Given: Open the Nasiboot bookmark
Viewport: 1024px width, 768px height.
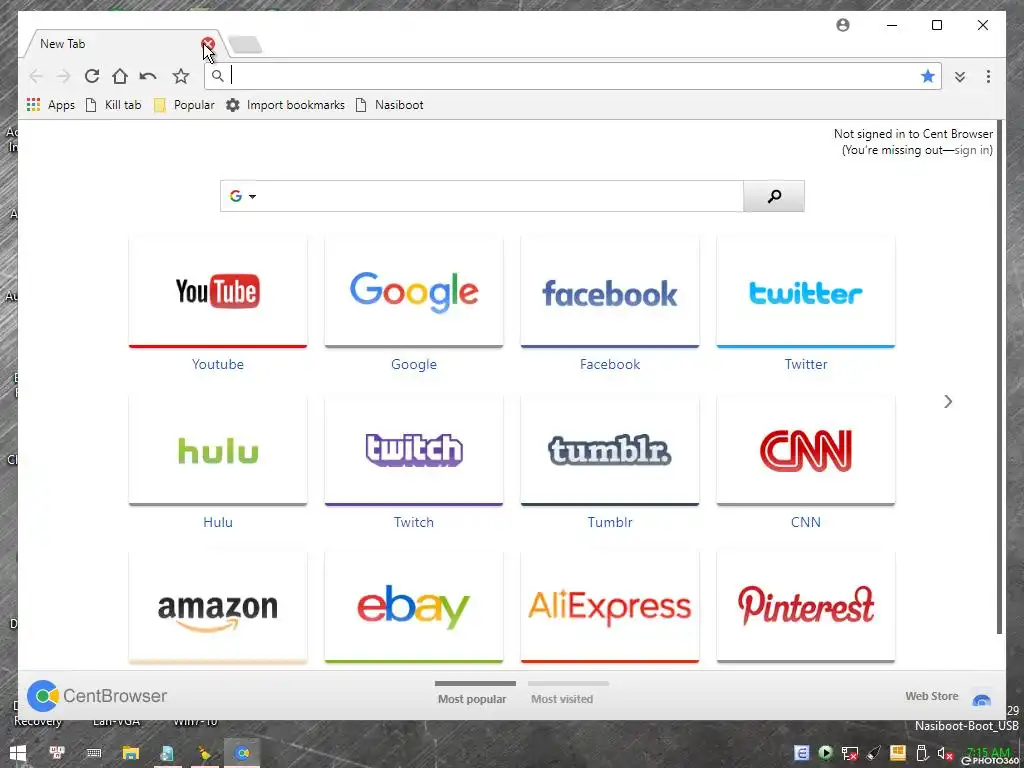Looking at the screenshot, I should [390, 105].
